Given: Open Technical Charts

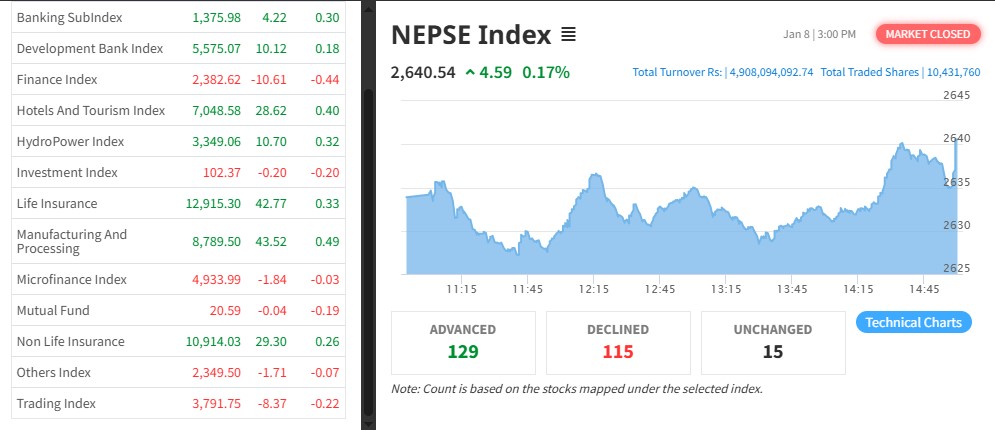Looking at the screenshot, I should click(x=913, y=322).
